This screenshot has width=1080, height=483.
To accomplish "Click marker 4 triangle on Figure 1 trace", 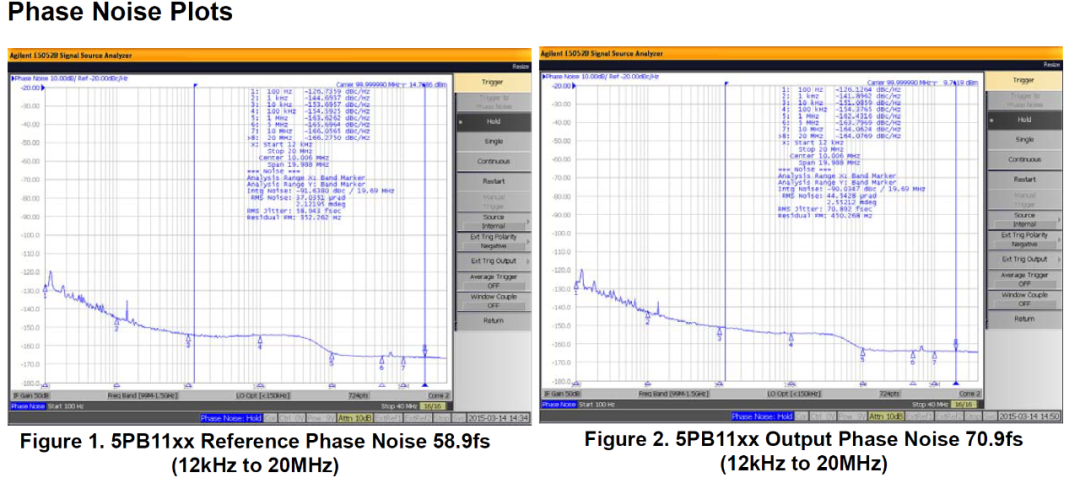I will (260, 341).
